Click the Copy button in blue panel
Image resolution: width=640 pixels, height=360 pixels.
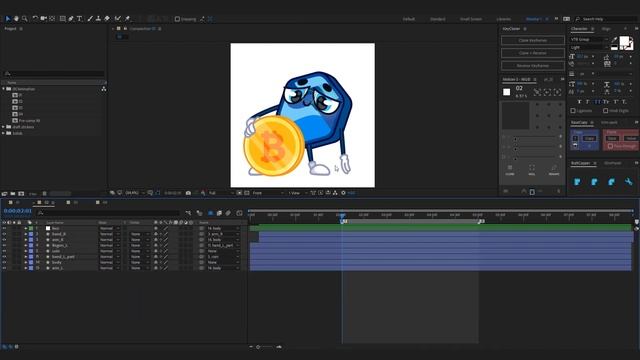coord(589,138)
